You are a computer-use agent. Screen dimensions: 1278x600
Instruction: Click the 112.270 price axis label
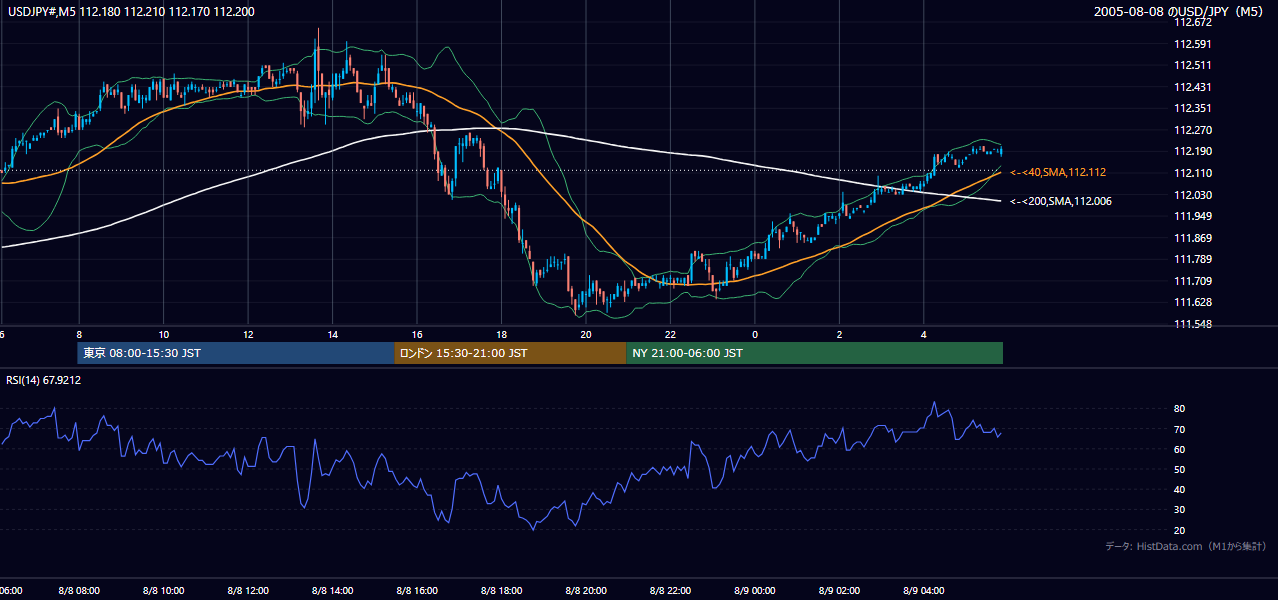click(x=1192, y=130)
